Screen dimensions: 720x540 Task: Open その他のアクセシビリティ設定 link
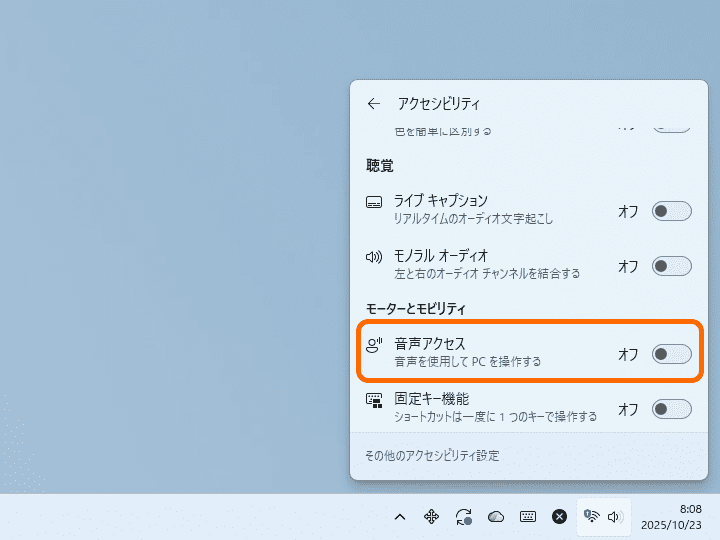tap(431, 456)
